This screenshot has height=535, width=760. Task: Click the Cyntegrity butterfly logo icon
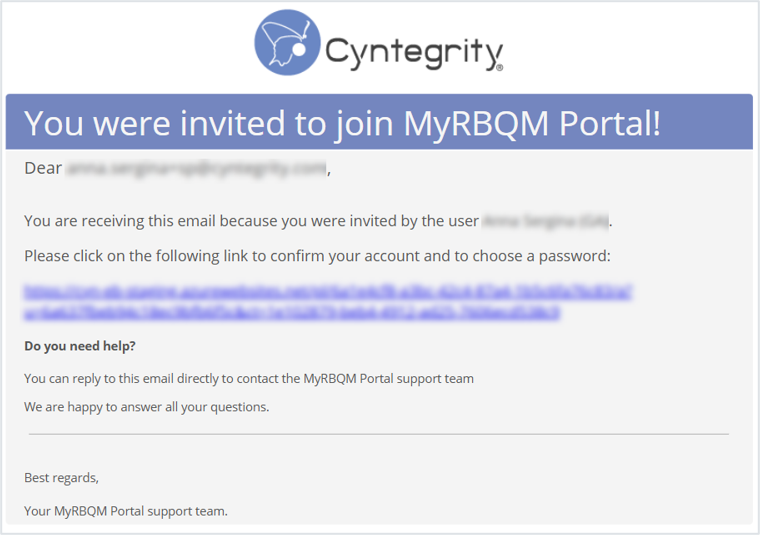click(x=287, y=43)
